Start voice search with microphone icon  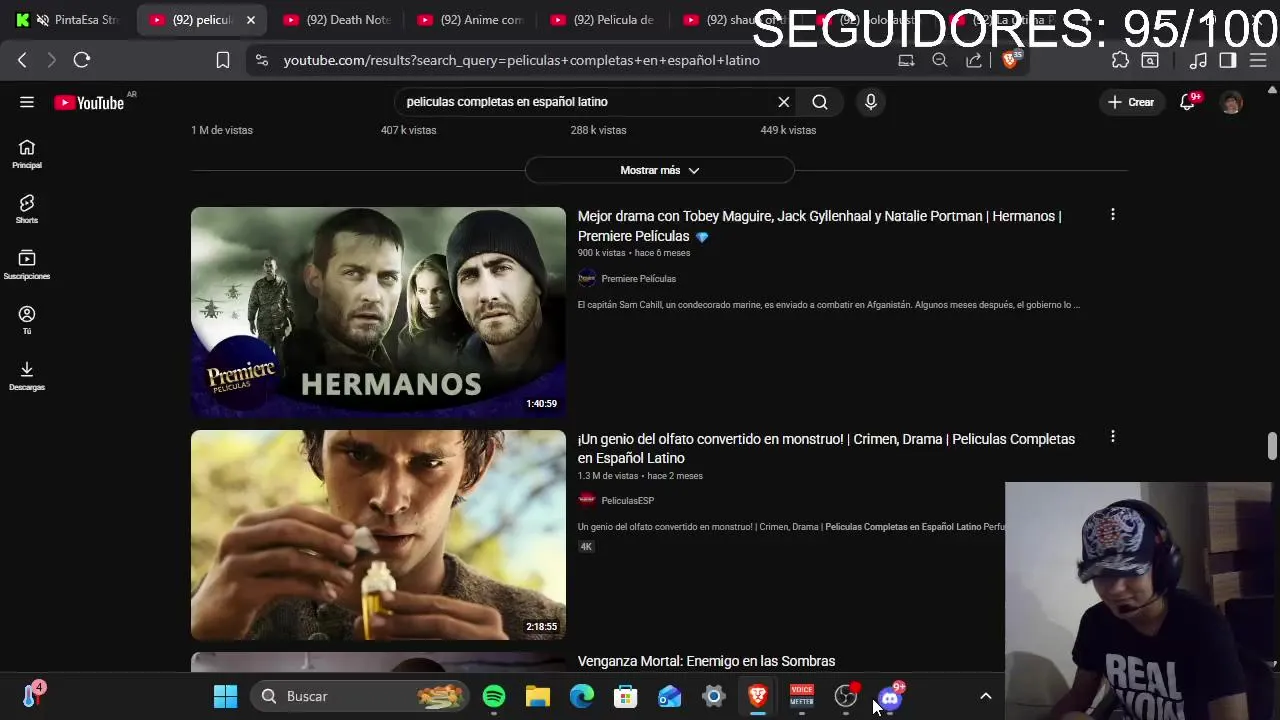(871, 102)
